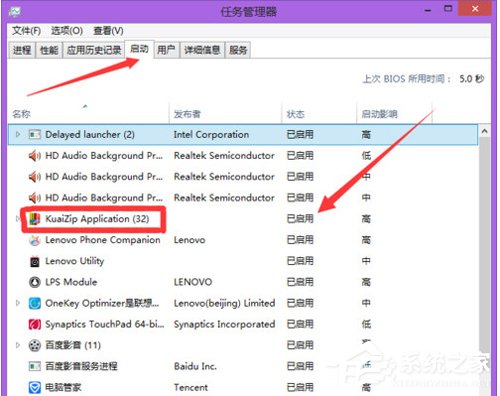Expand the Delayed launcher (2) group

pyautogui.click(x=18, y=134)
